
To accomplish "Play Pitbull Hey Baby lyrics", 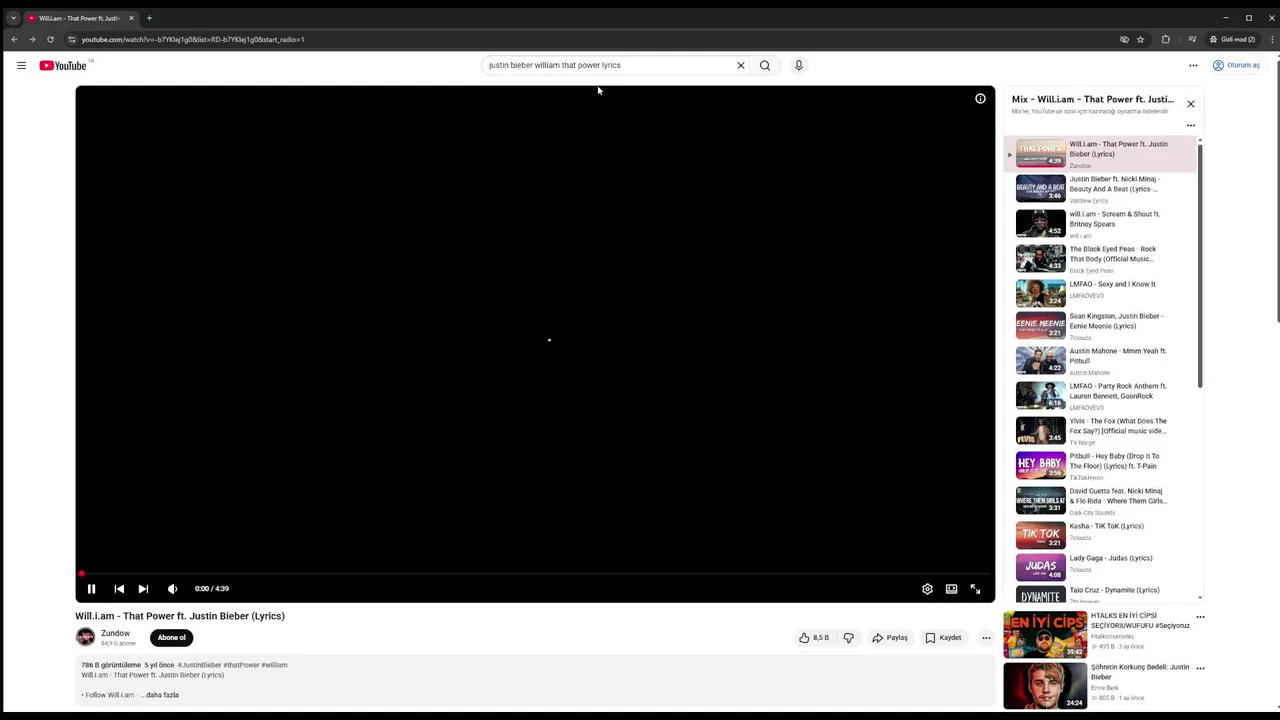I will (x=1100, y=466).
